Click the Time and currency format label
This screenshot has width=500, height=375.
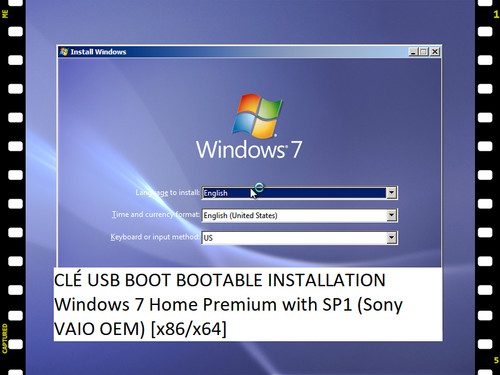click(x=156, y=214)
